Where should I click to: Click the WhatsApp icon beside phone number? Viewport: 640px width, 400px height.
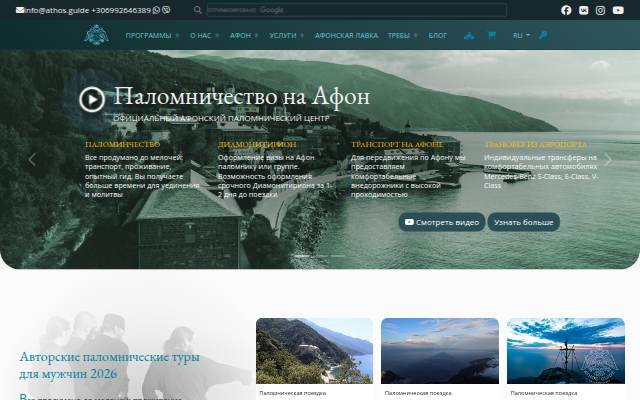156,10
